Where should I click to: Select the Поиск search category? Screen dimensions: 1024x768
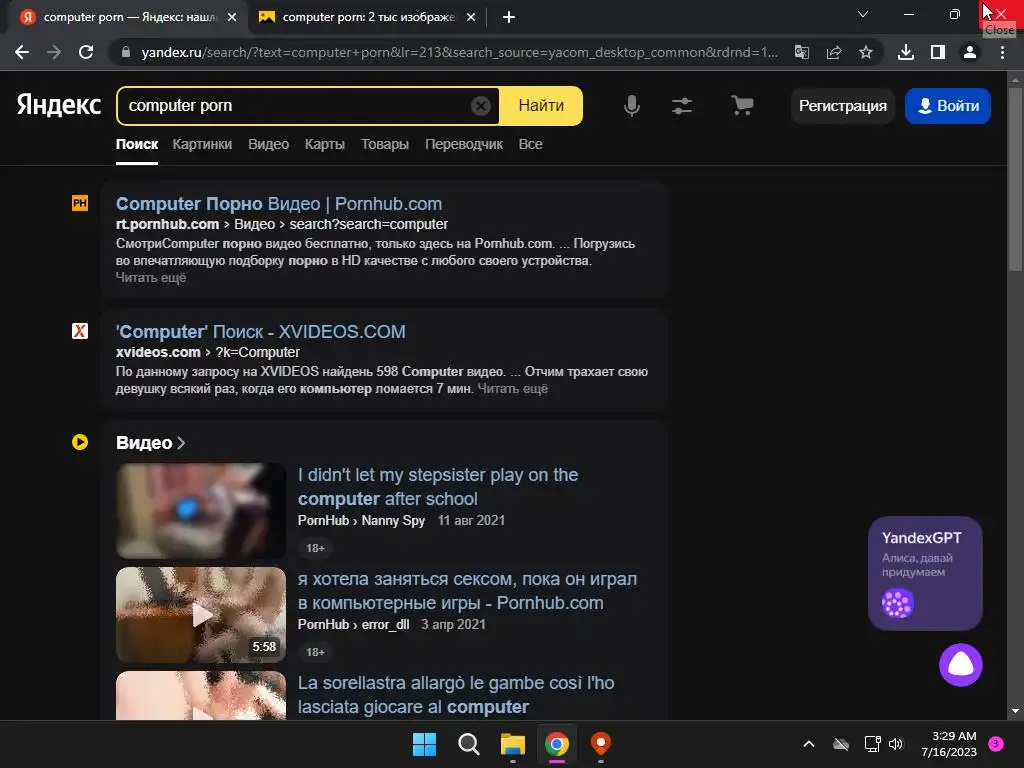(x=136, y=144)
